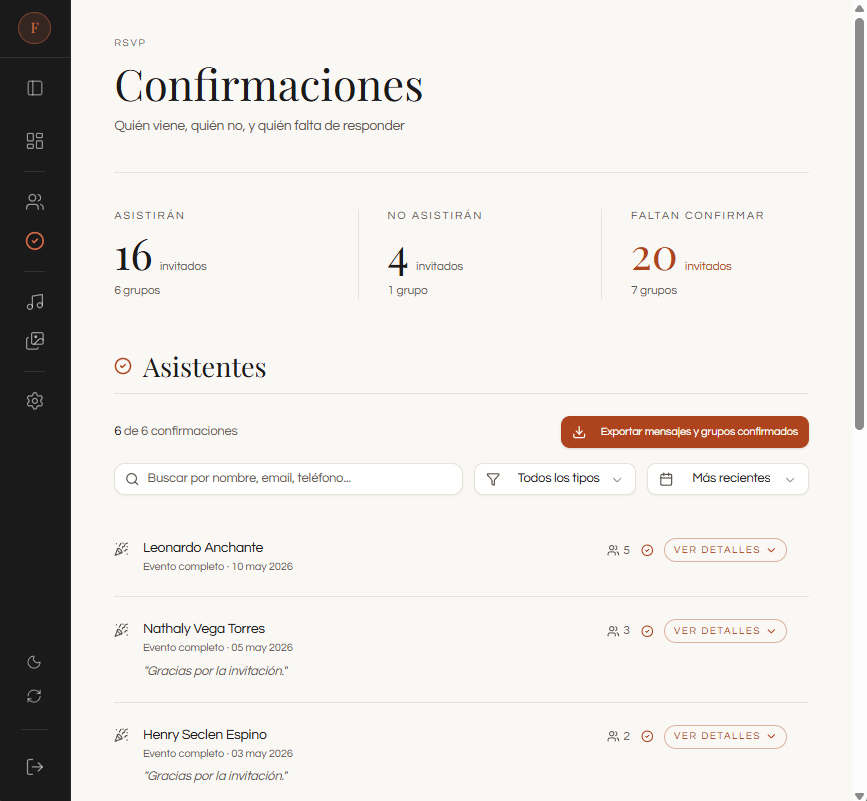This screenshot has width=867, height=801.
Task: Open the guests people icon in sidebar
Action: pos(35,202)
